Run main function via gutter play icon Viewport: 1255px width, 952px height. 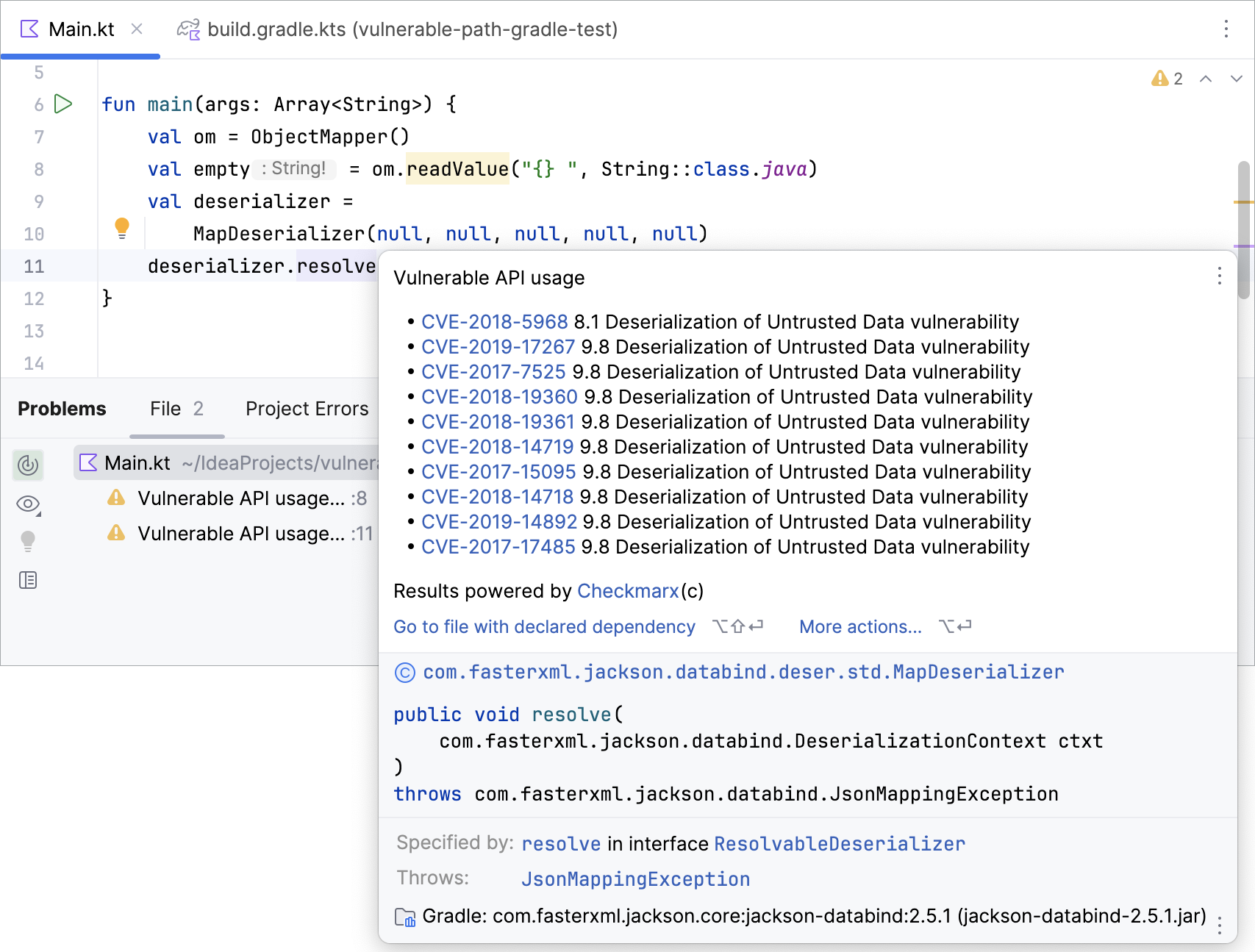pos(64,104)
